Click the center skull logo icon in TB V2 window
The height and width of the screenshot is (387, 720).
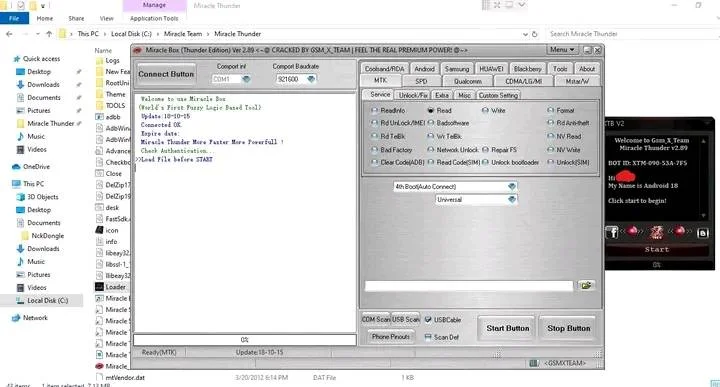pyautogui.click(x=657, y=232)
